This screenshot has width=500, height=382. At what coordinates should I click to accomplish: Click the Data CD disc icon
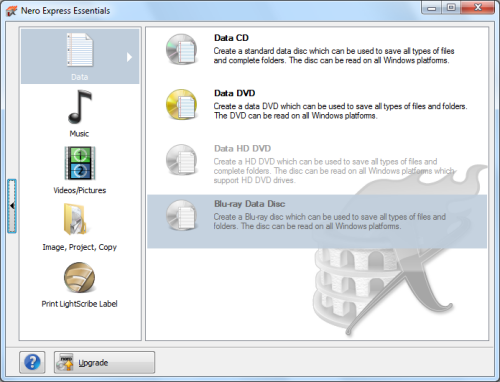[182, 49]
